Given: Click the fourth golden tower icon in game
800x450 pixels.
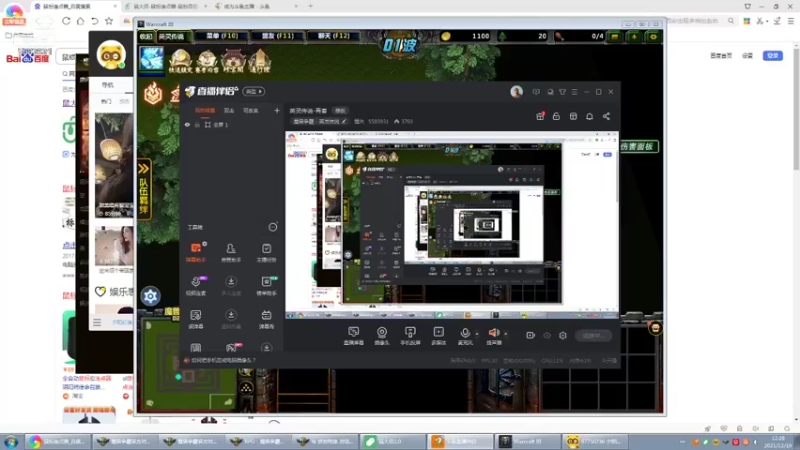Looking at the screenshot, I should [x=259, y=61].
